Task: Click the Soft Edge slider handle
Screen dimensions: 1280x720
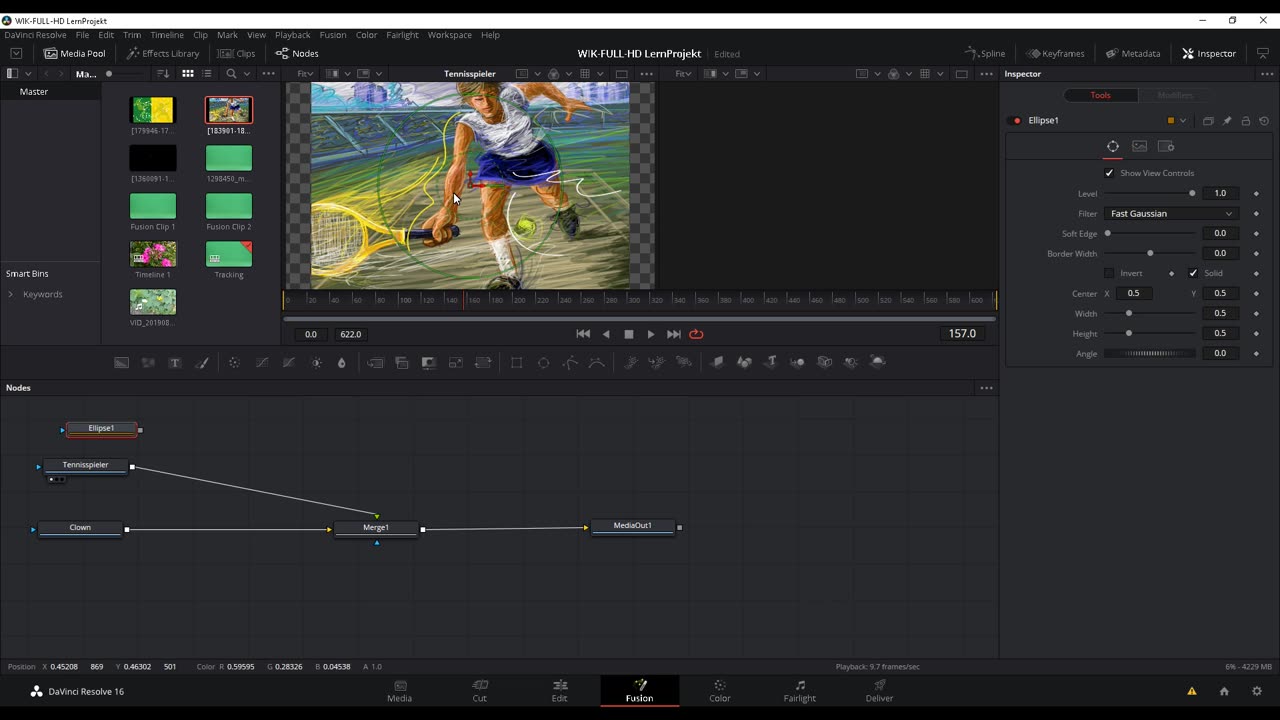Action: pyautogui.click(x=1107, y=233)
